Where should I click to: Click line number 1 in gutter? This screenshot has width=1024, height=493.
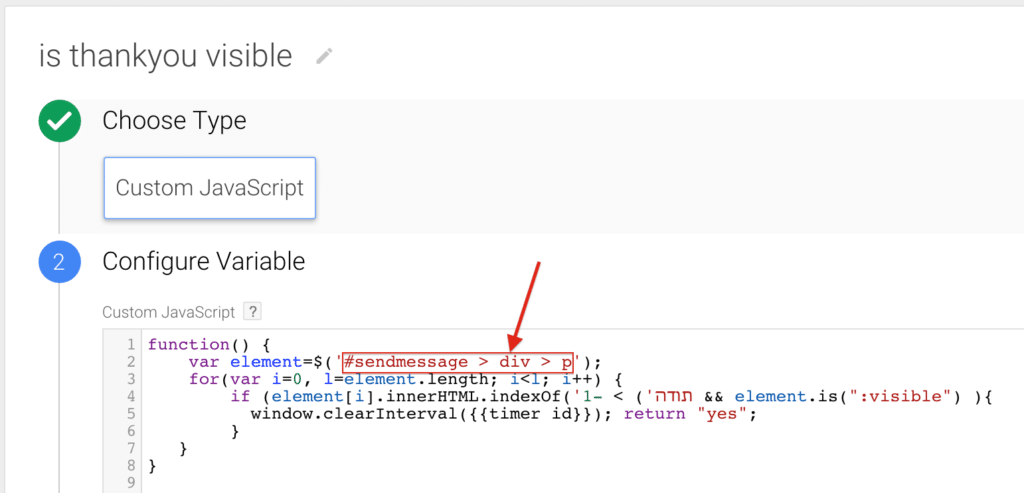[x=131, y=344]
